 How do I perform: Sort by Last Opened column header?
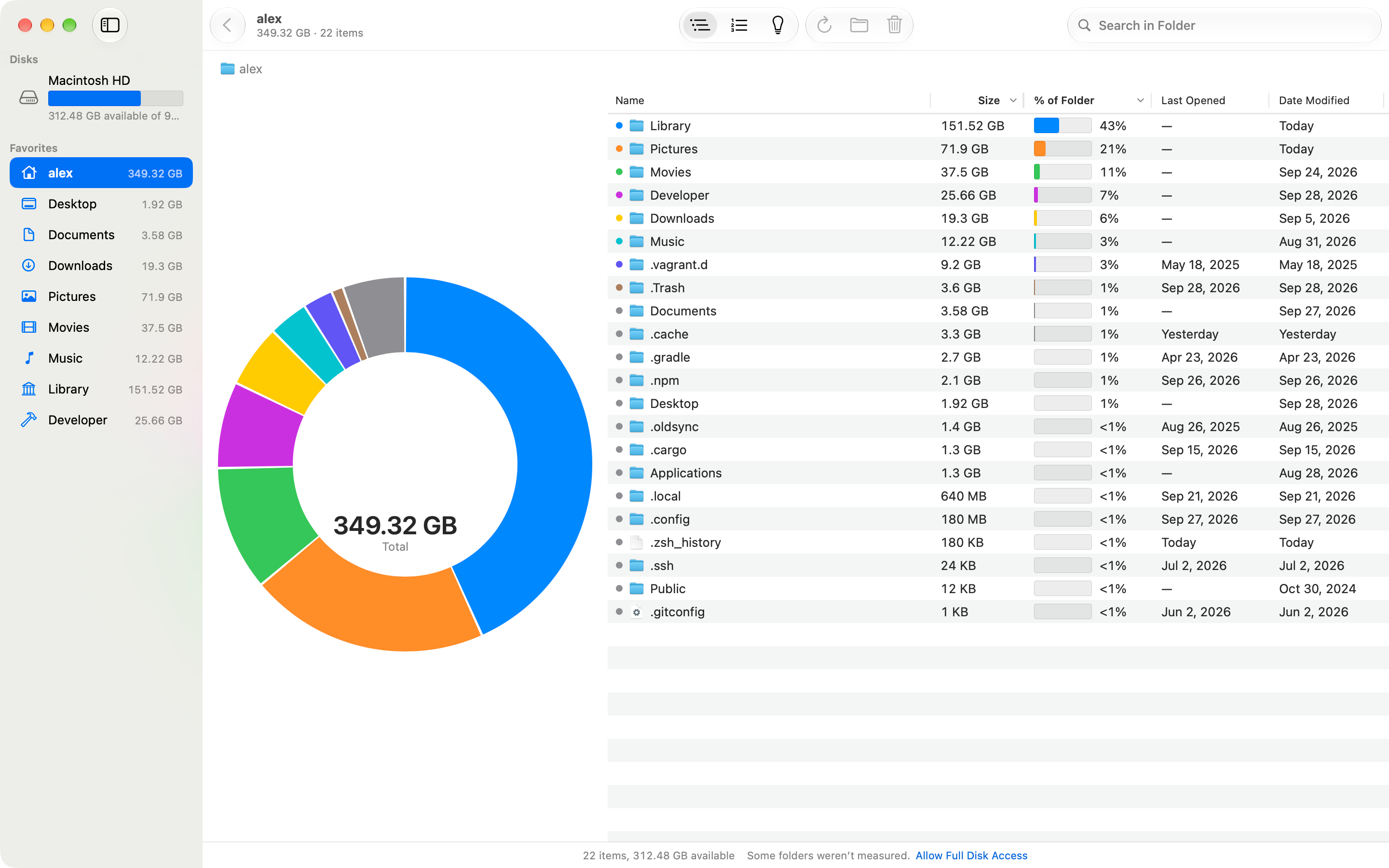click(1193, 100)
